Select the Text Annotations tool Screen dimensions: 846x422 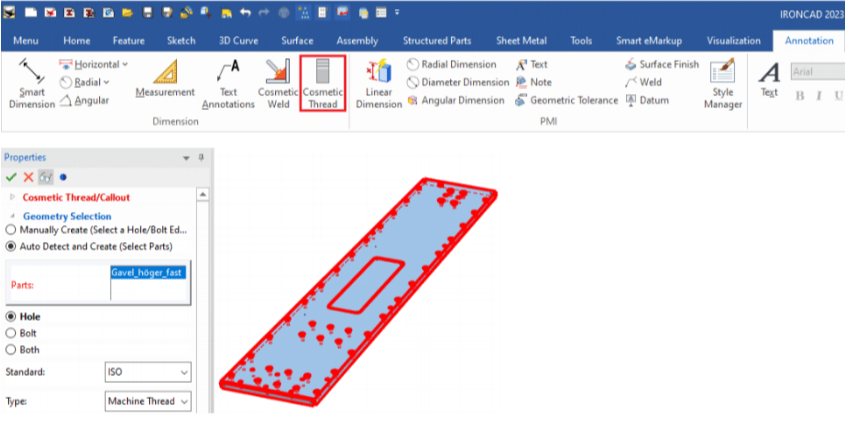228,84
